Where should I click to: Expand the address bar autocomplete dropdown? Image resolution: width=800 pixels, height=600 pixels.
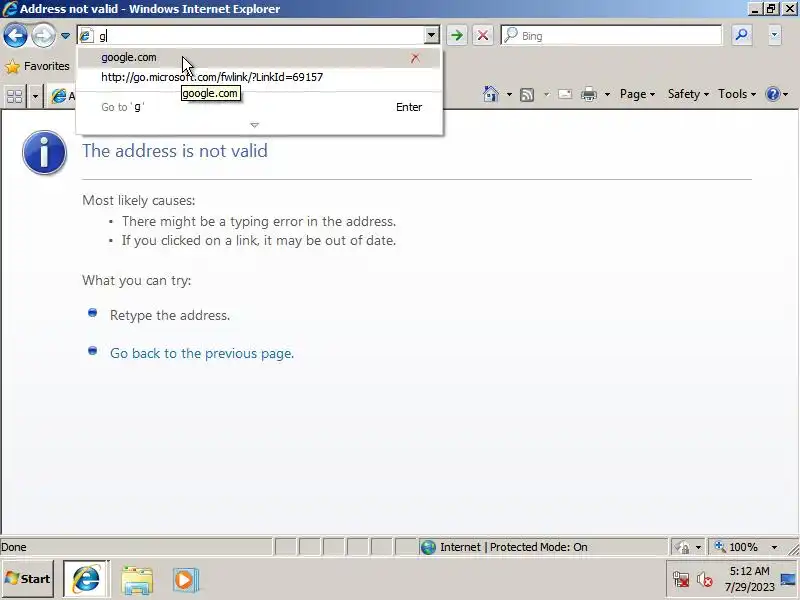[431, 36]
